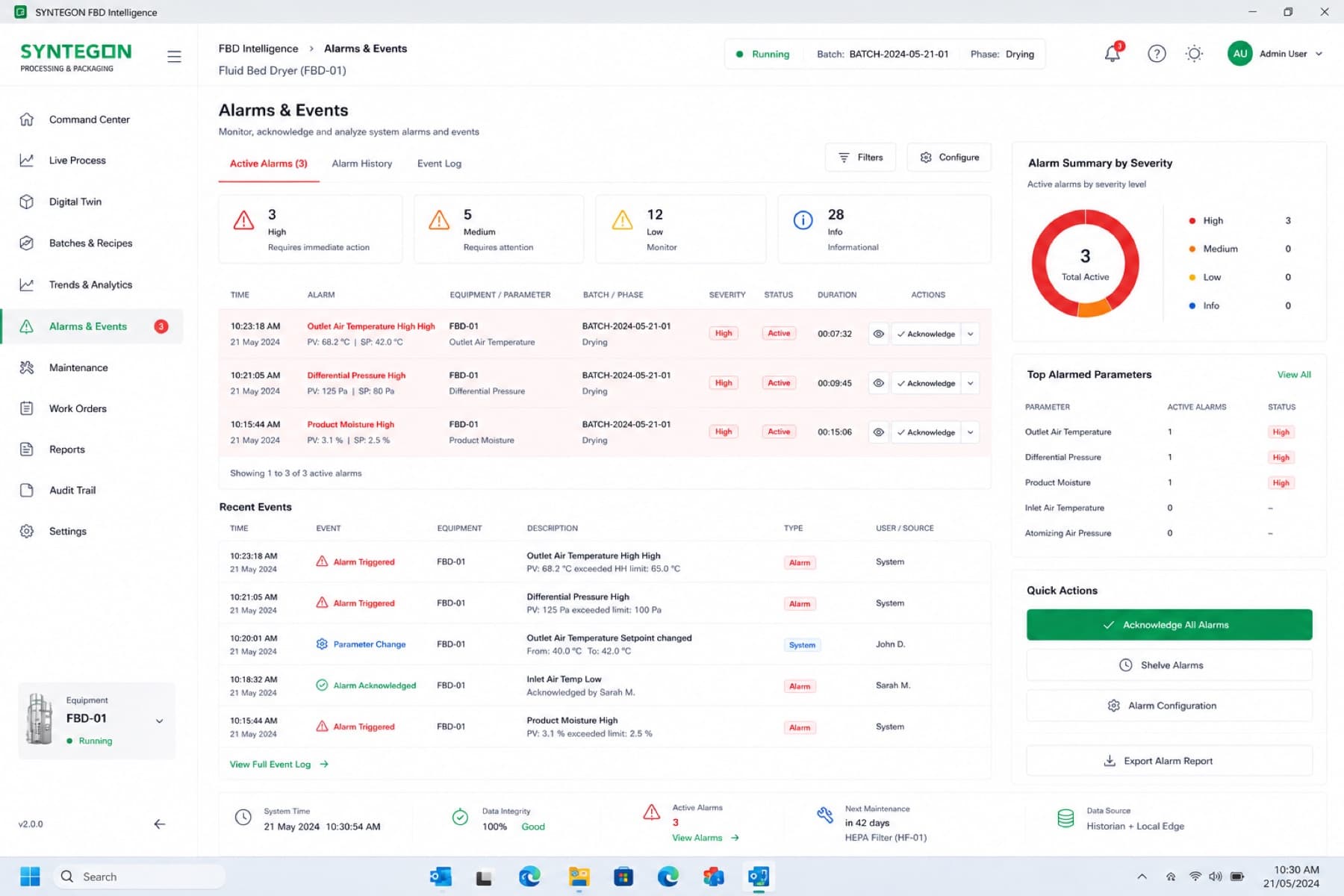Acknowledge the Product Moisture High alarm
Viewport: 1344px width, 896px height.
click(x=926, y=432)
